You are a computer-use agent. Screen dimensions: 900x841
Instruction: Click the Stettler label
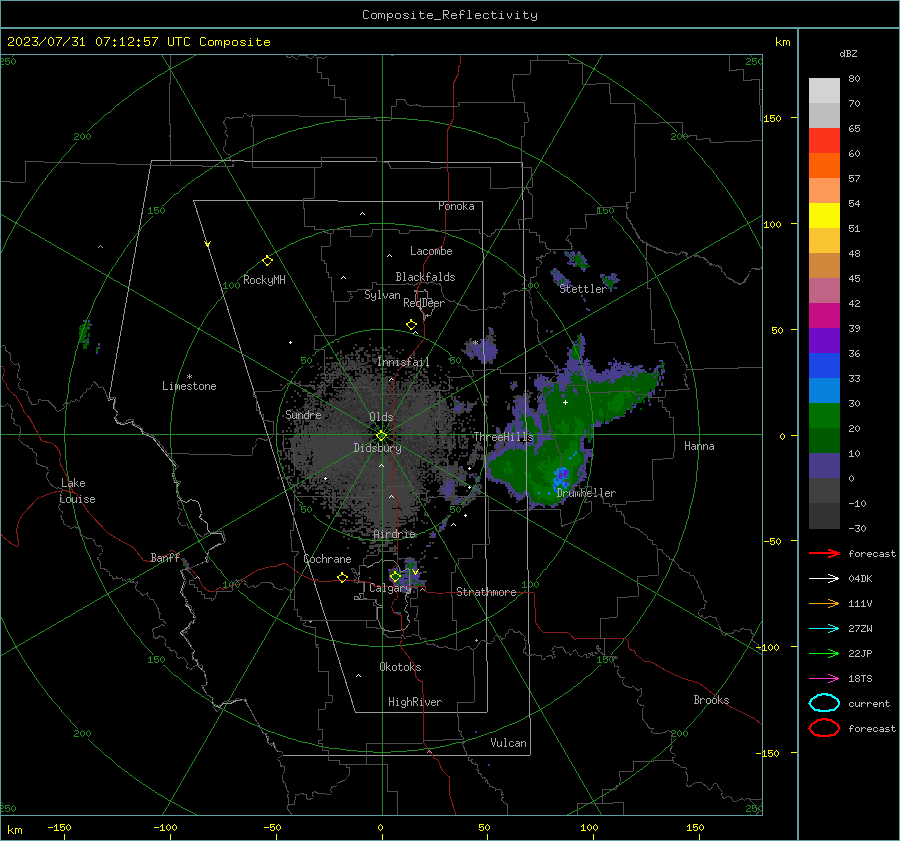583,289
